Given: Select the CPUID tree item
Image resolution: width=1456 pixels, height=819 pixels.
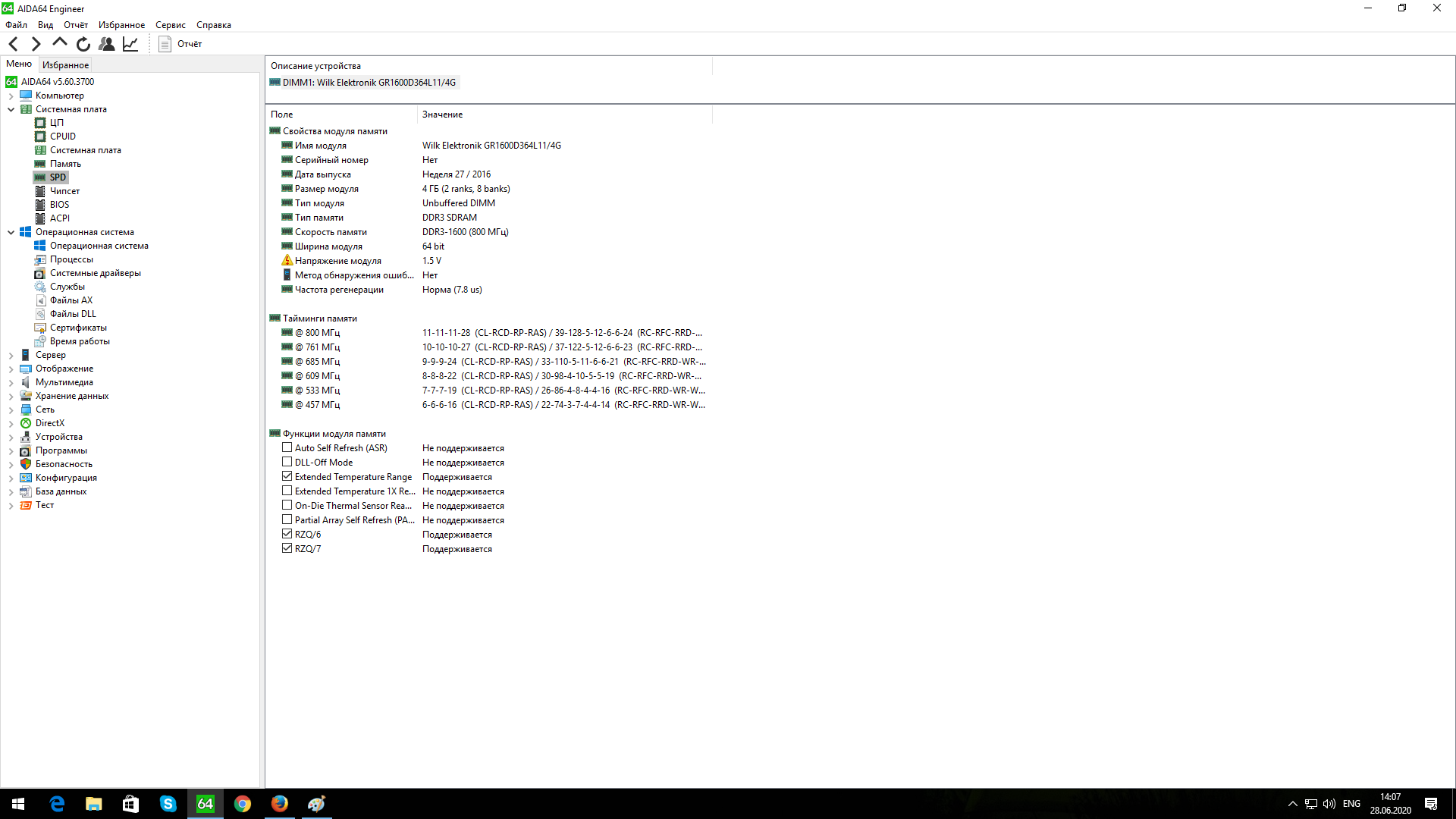Looking at the screenshot, I should coord(62,136).
